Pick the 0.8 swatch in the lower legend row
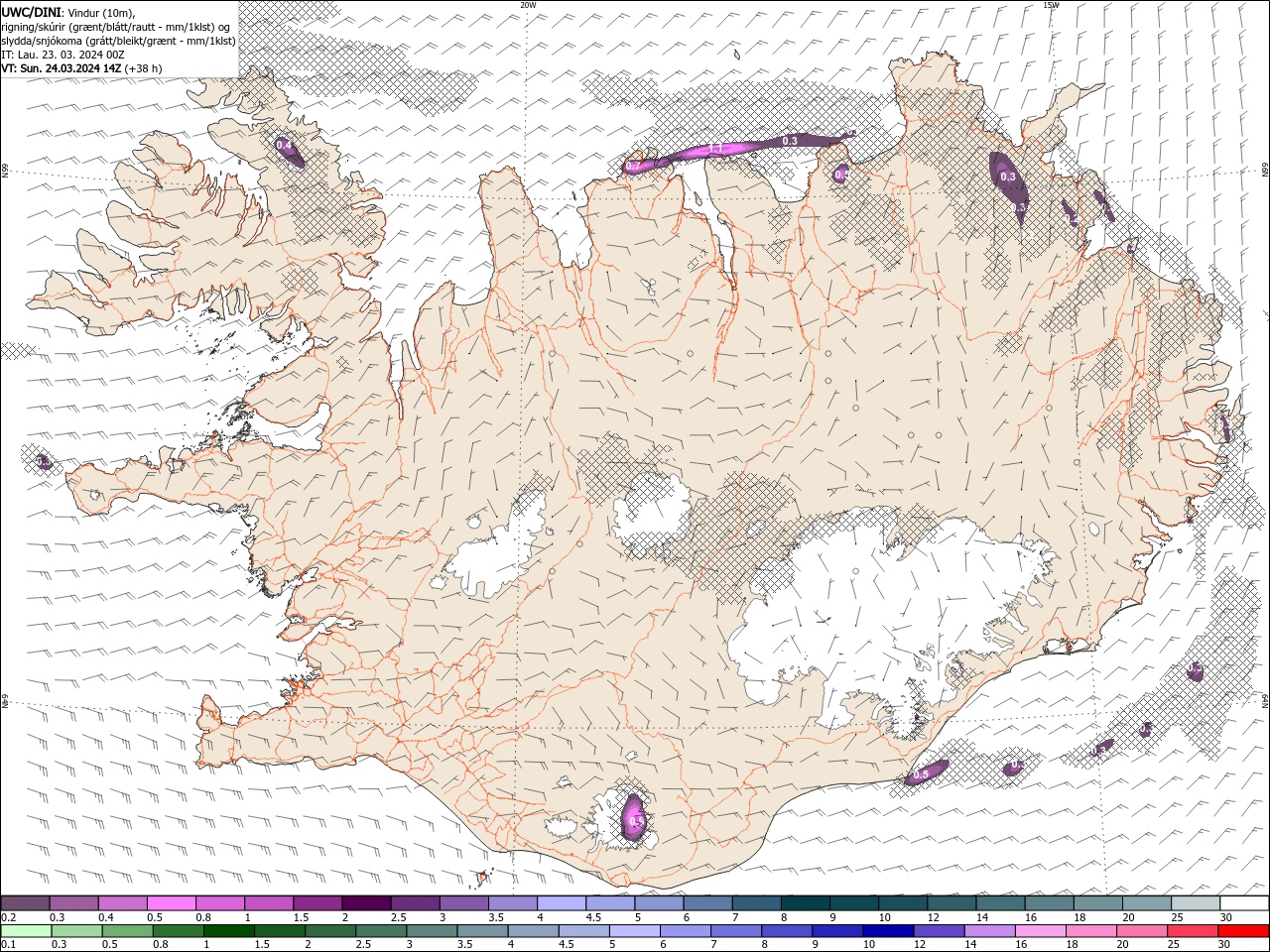Viewport: 1270px width, 952px height. pyautogui.click(x=178, y=931)
